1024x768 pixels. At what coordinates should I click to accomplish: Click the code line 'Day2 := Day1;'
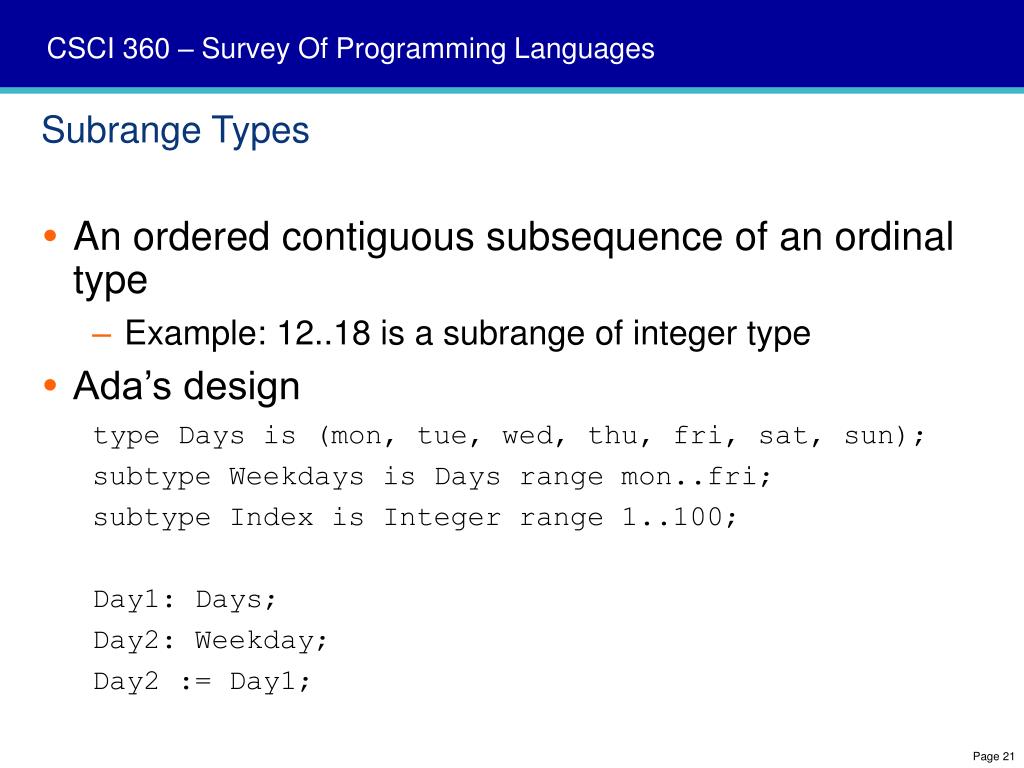202,681
